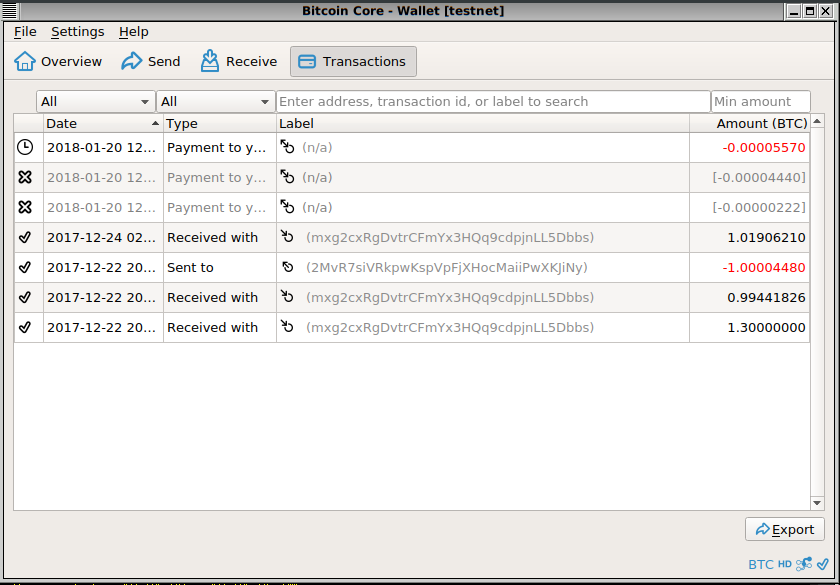This screenshot has height=585, width=840.
Task: Click 'Payment to y…' in the -0.00005570 row
Action: pos(216,147)
